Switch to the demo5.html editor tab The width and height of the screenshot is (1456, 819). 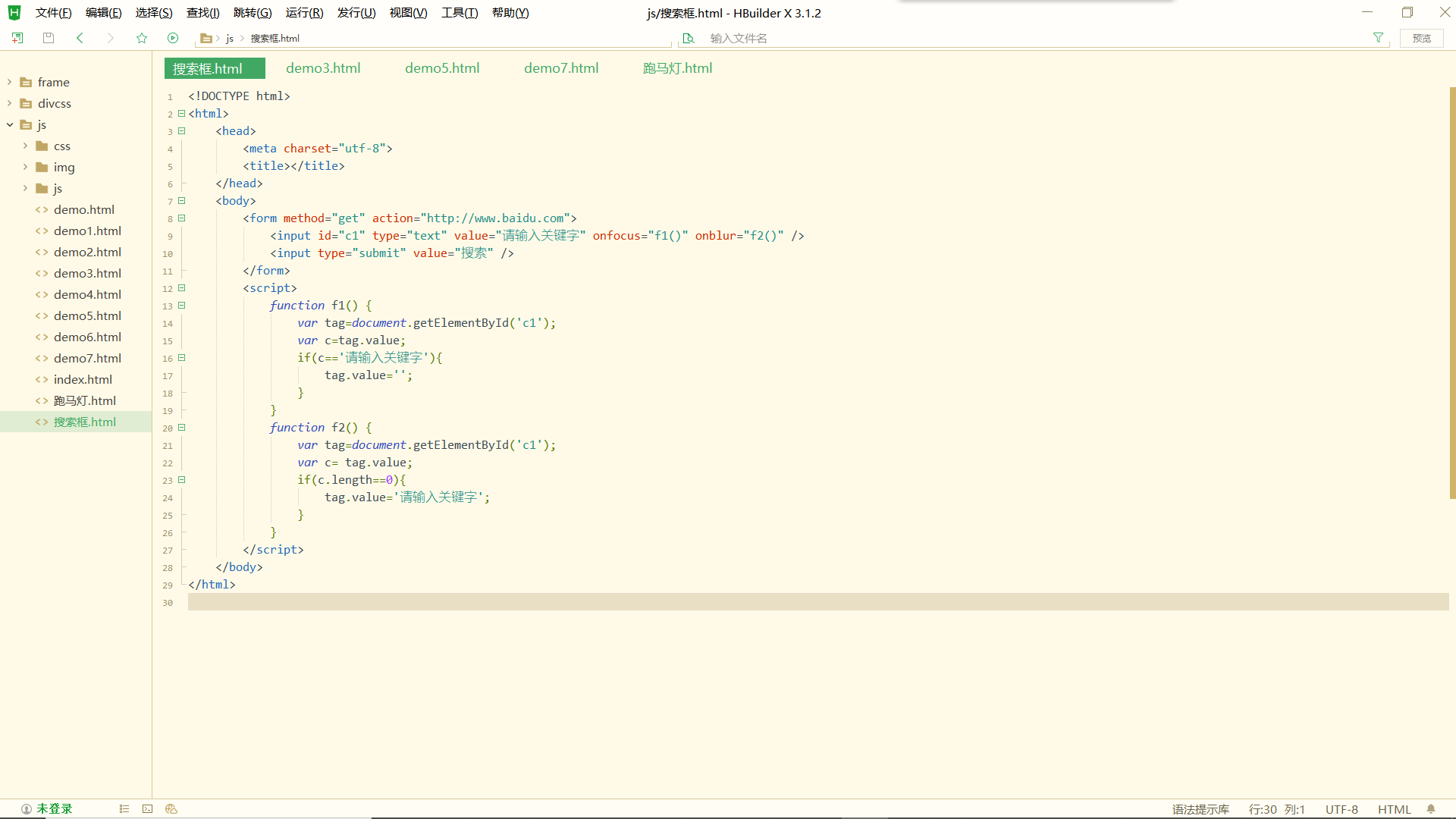click(442, 68)
